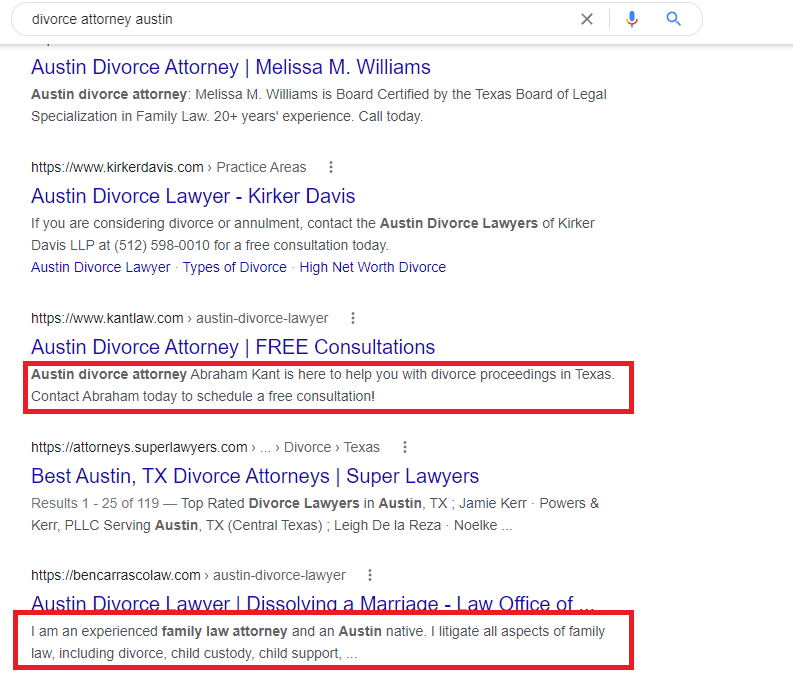Follow the 'Austin Divorce Lawyer' sitelink under Kirker Davis

coord(101,267)
